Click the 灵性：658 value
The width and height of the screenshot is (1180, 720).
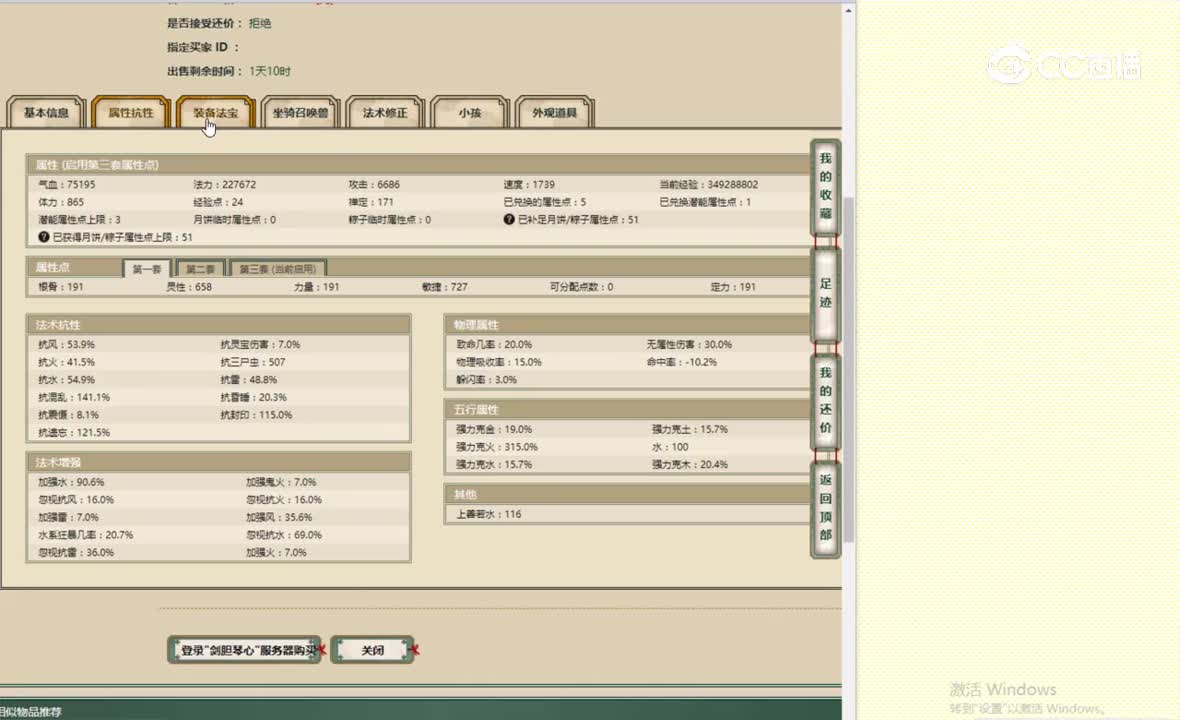(189, 287)
